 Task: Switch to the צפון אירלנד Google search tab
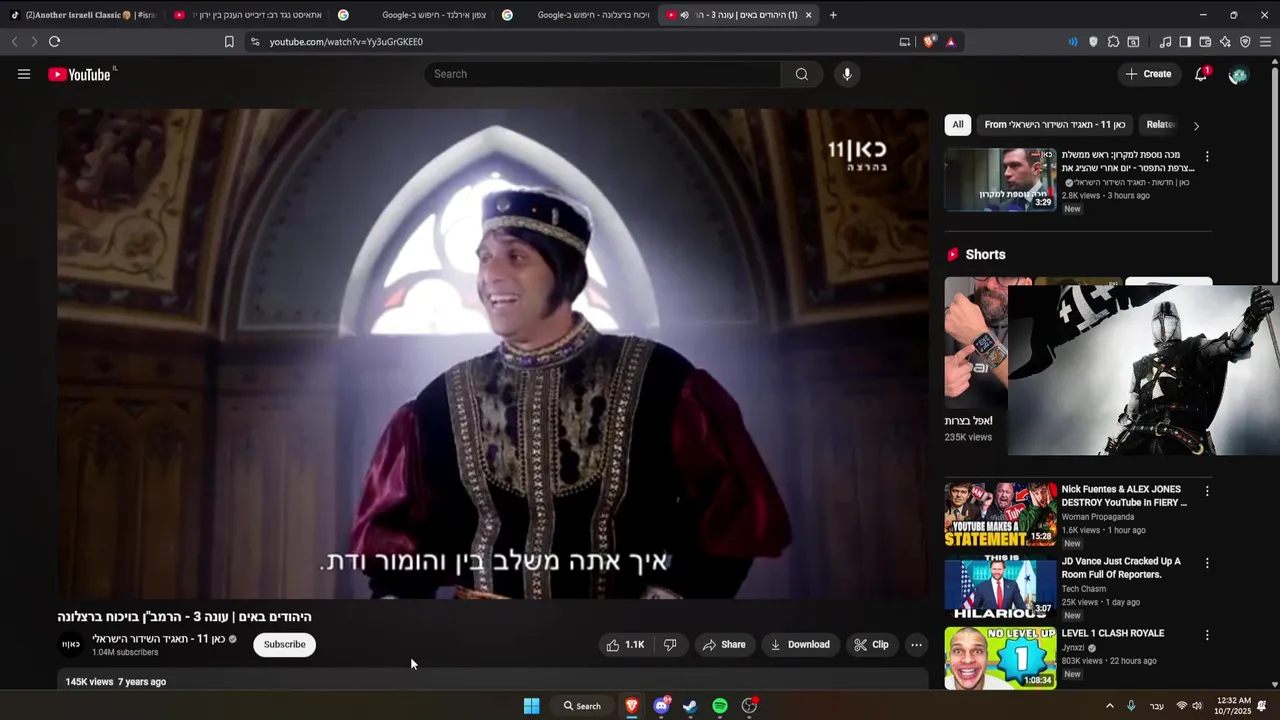pos(412,15)
